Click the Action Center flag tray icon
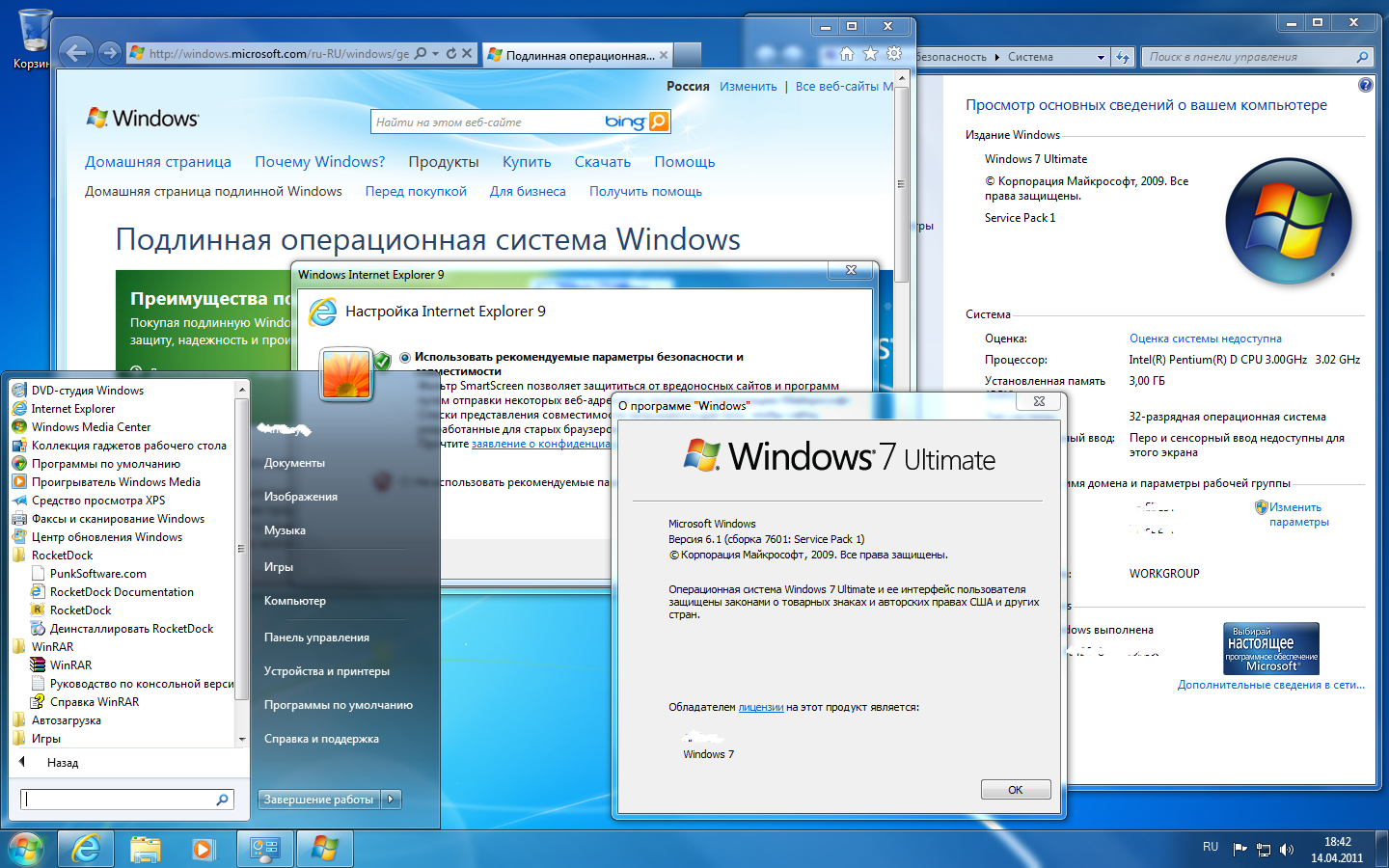Image resolution: width=1389 pixels, height=868 pixels. click(x=1239, y=849)
